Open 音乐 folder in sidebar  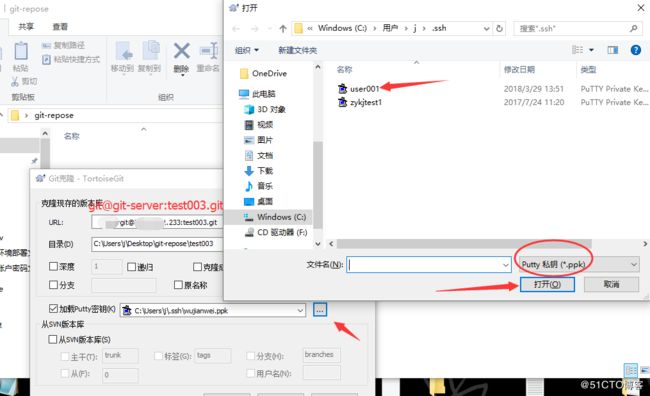258,186
